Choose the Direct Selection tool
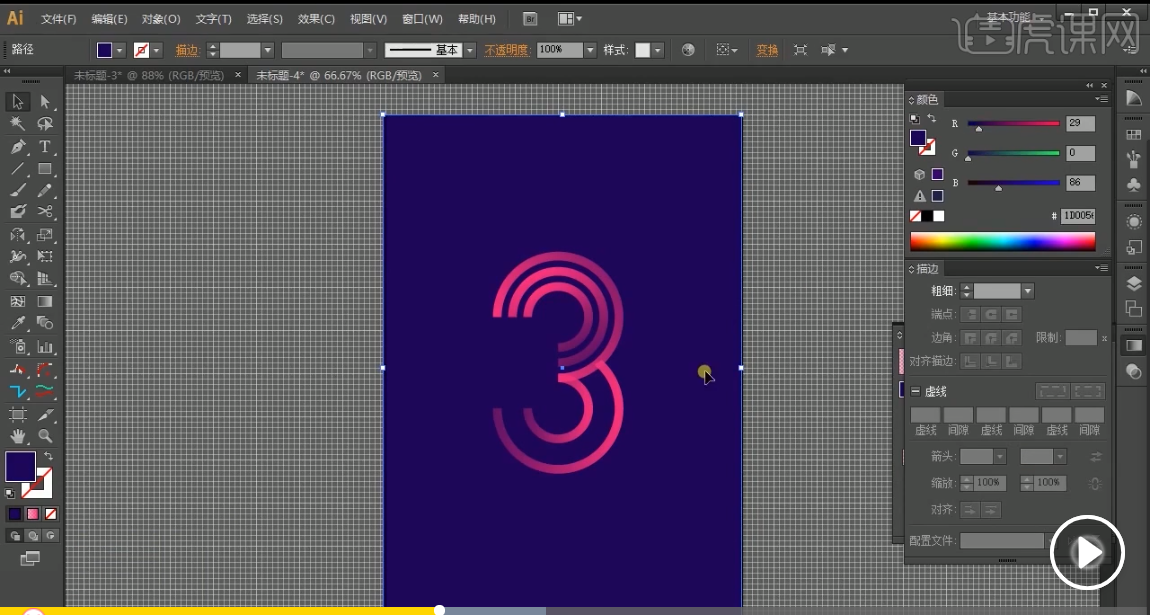Image resolution: width=1150 pixels, height=615 pixels. tap(45, 101)
